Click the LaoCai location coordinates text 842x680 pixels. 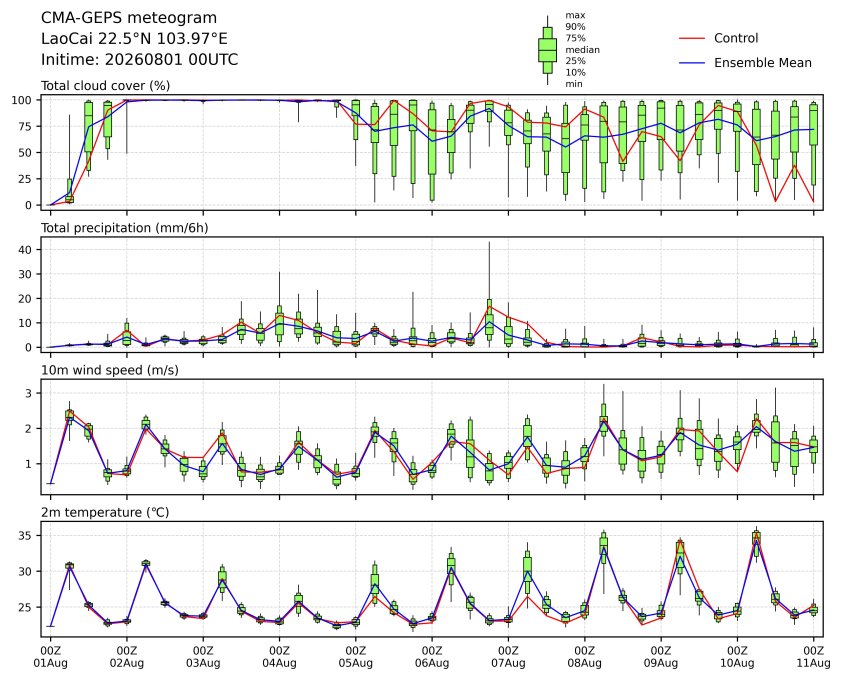click(x=134, y=39)
